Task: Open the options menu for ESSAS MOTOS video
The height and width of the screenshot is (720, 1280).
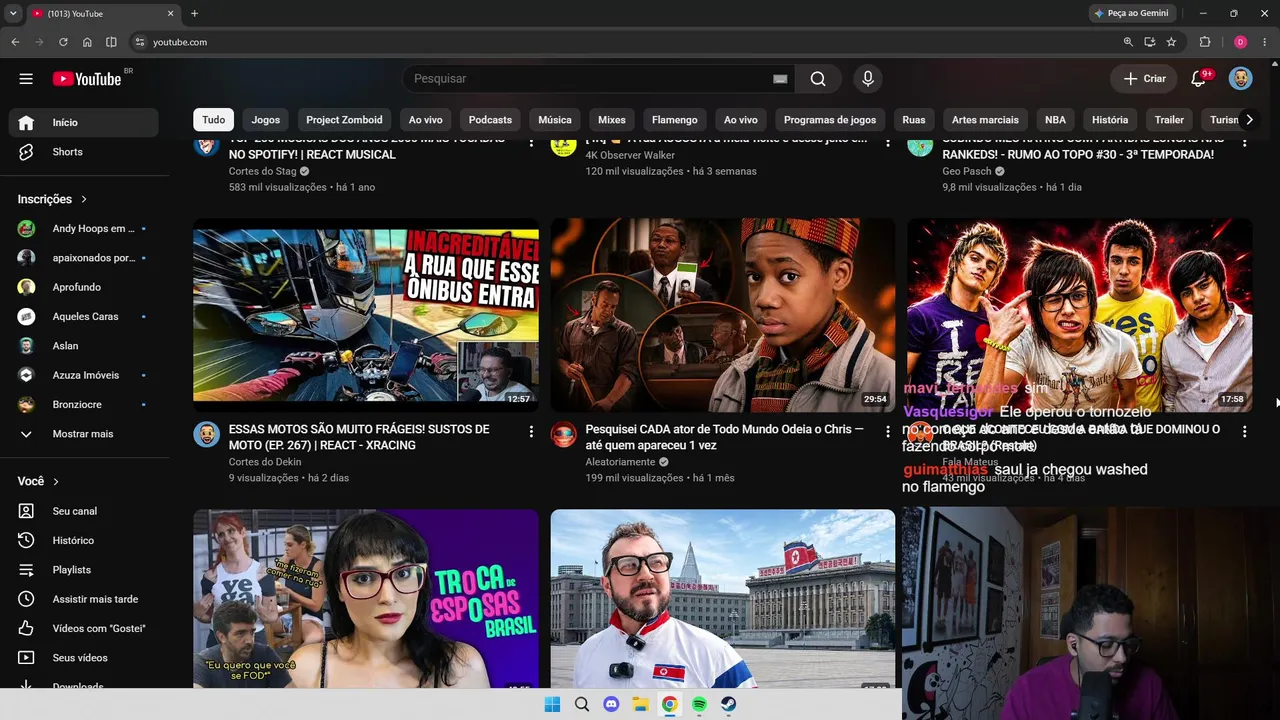Action: point(531,431)
